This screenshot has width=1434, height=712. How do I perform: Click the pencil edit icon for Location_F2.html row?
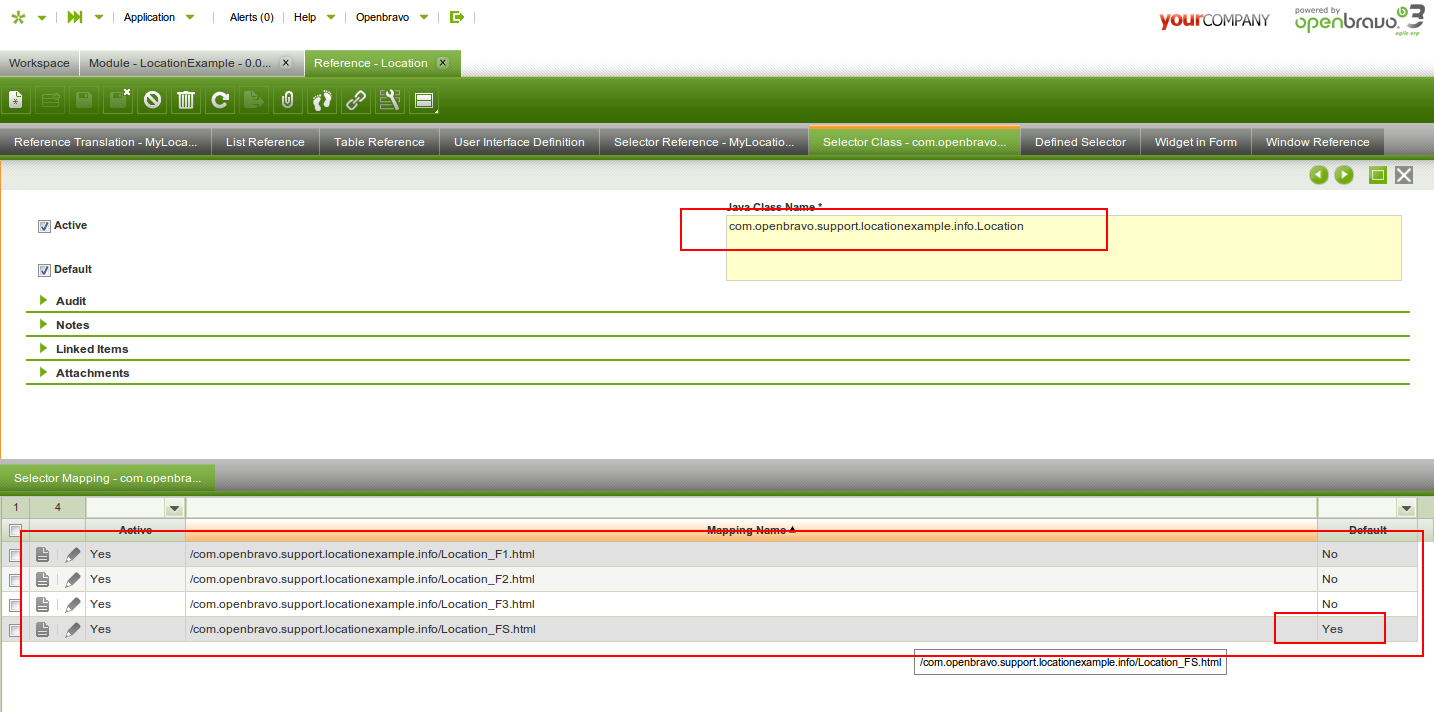click(73, 580)
